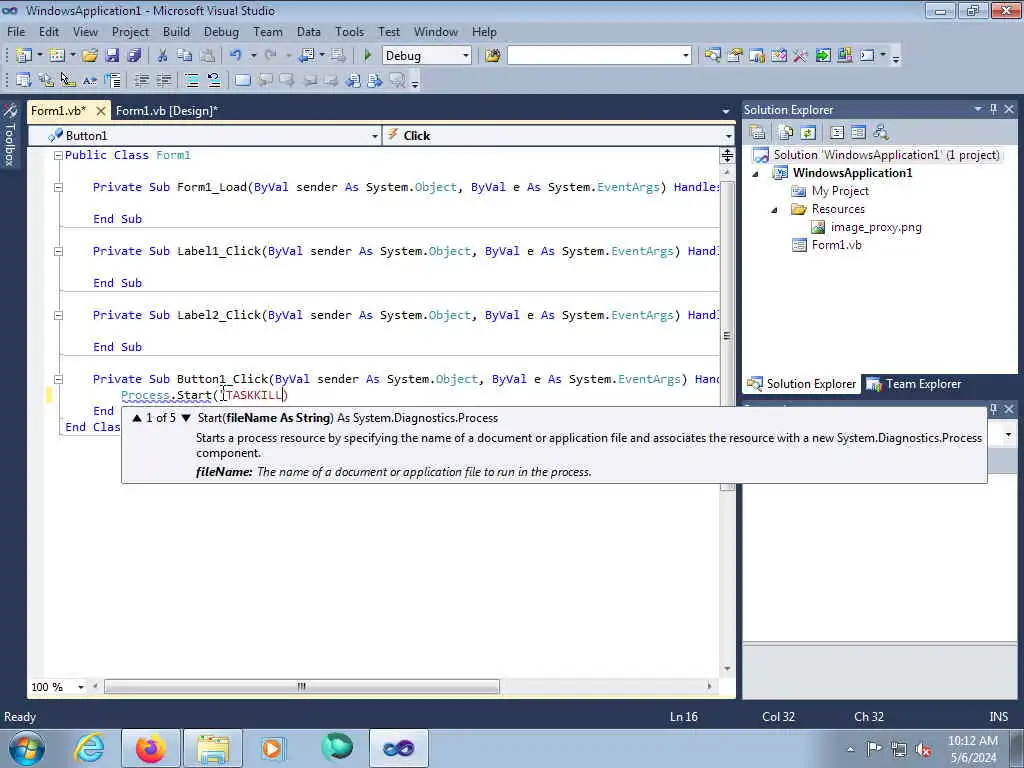Screen dimensions: 1024x768
Task: Click View Code in Solution Explorer
Action: [837, 133]
